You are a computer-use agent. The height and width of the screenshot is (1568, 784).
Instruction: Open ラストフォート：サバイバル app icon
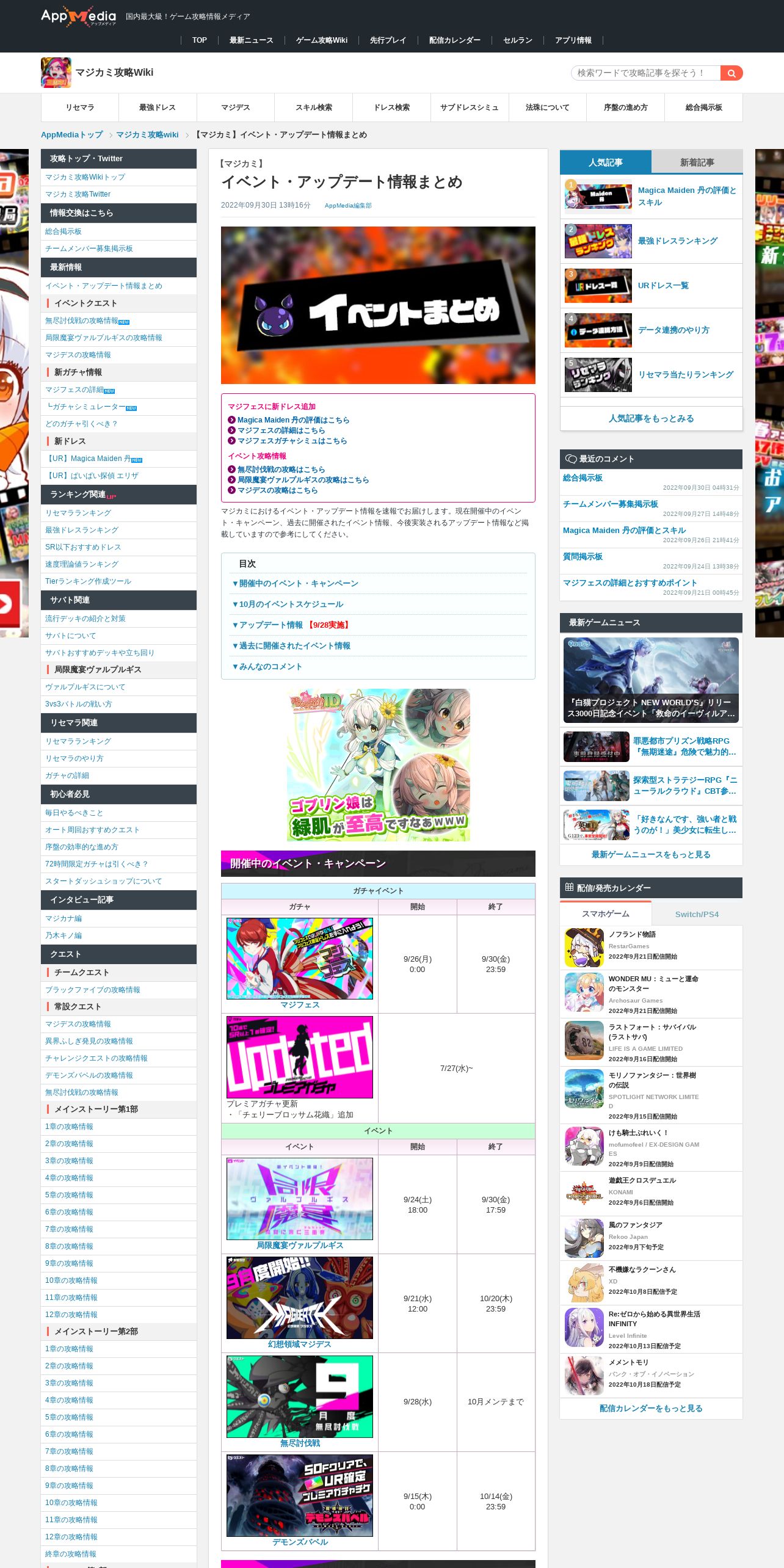tap(584, 1040)
